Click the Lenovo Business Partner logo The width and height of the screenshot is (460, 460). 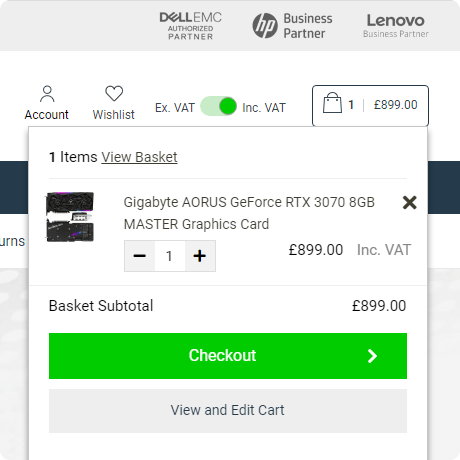pos(396,26)
